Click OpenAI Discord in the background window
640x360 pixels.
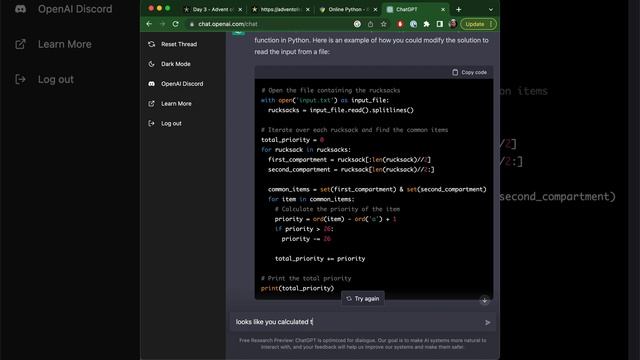(x=75, y=9)
